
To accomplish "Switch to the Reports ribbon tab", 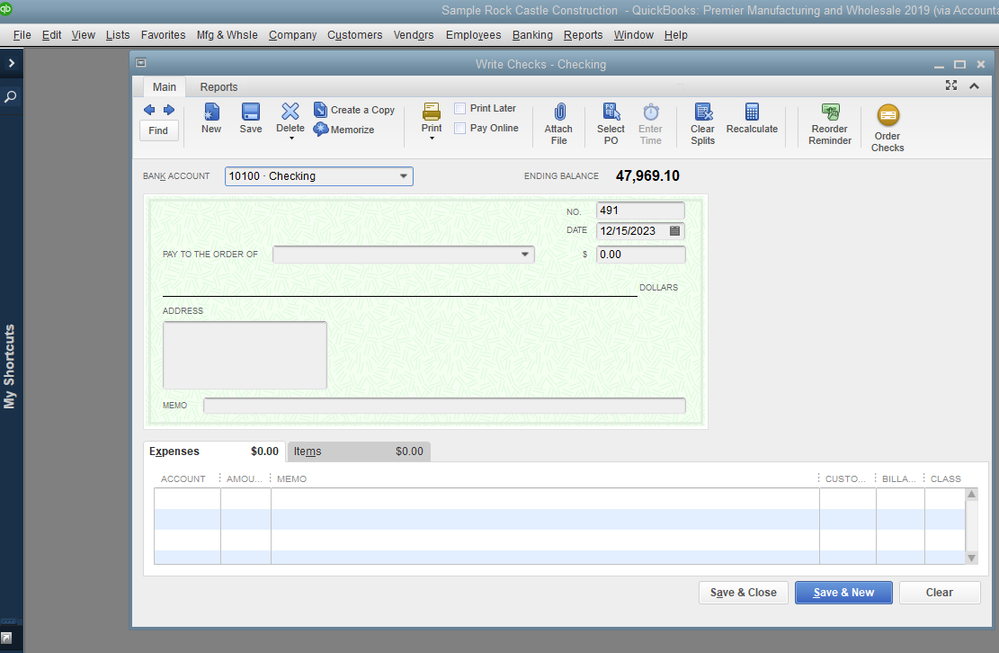I will click(219, 87).
